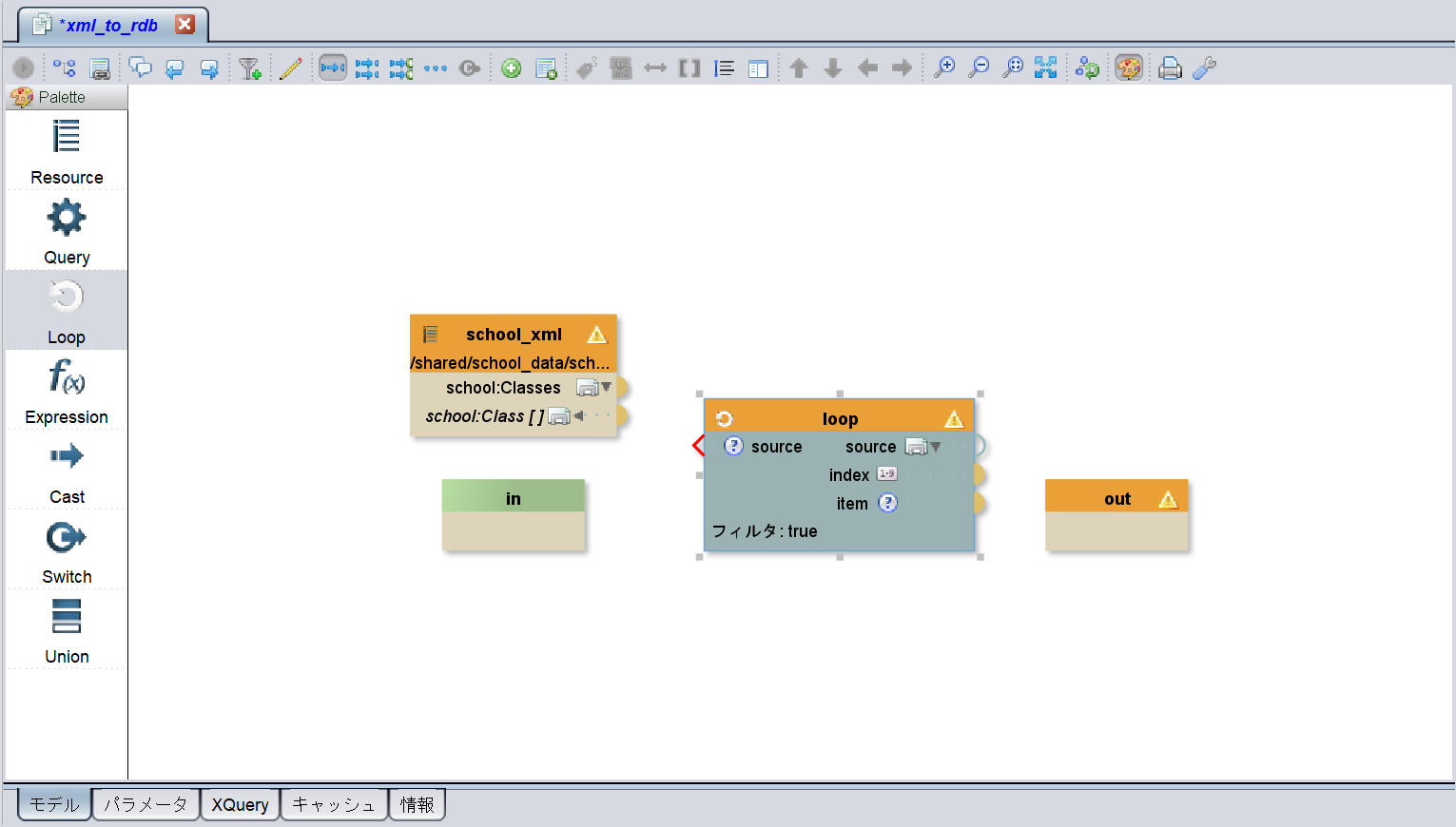Expand the school:Classes dropdown arrow
The image size is (1456, 827).
click(x=606, y=387)
